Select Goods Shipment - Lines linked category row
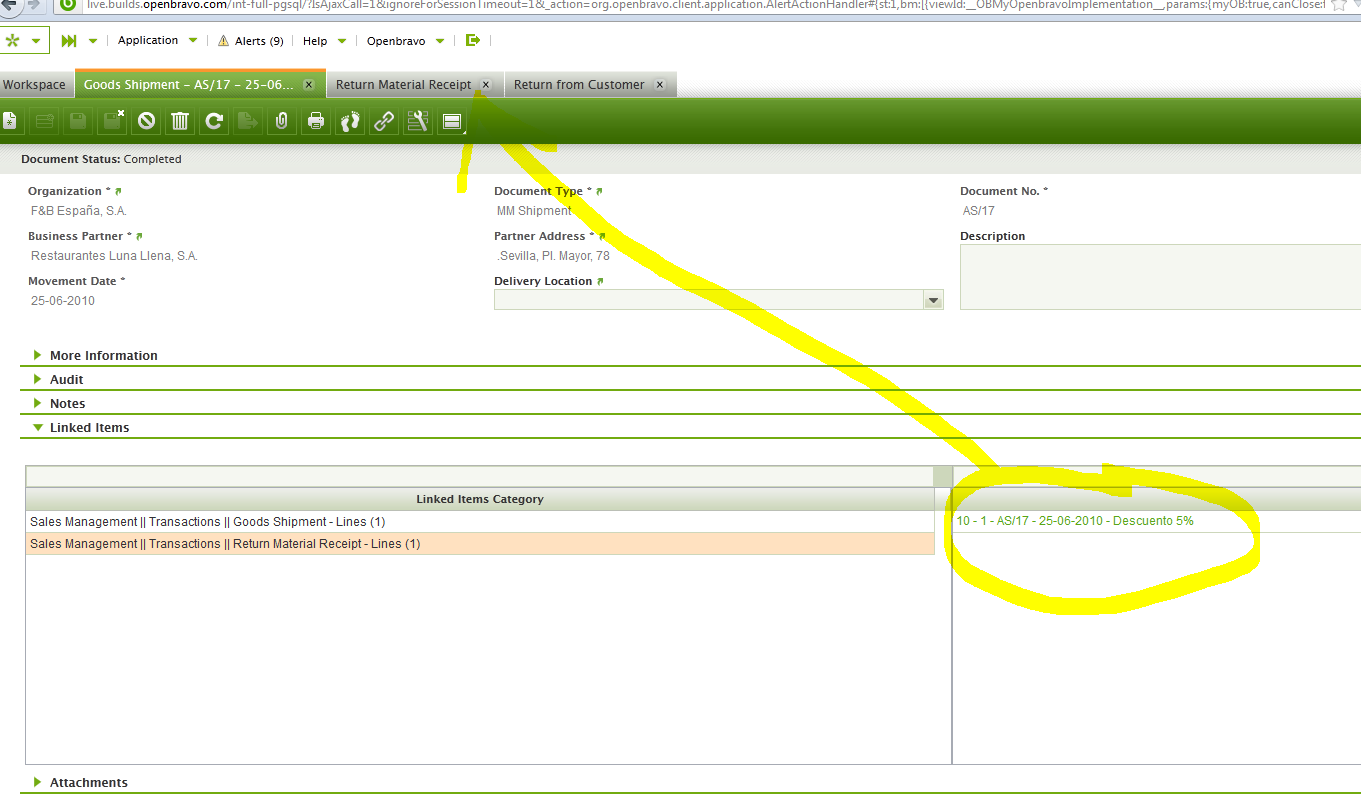The width and height of the screenshot is (1361, 811). coord(207,522)
